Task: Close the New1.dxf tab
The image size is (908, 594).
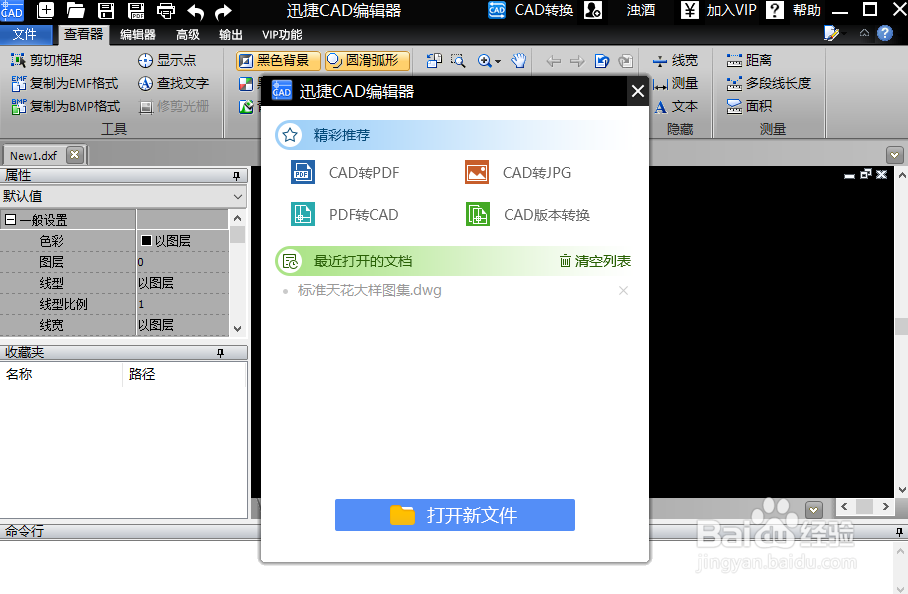Action: 74,155
